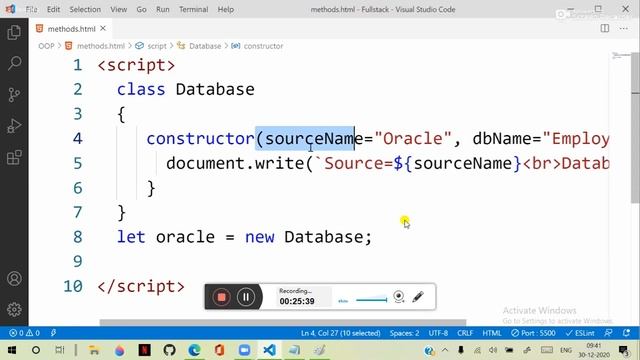The width and height of the screenshot is (640, 360).
Task: Open the Help menu
Action: (x=225, y=9)
